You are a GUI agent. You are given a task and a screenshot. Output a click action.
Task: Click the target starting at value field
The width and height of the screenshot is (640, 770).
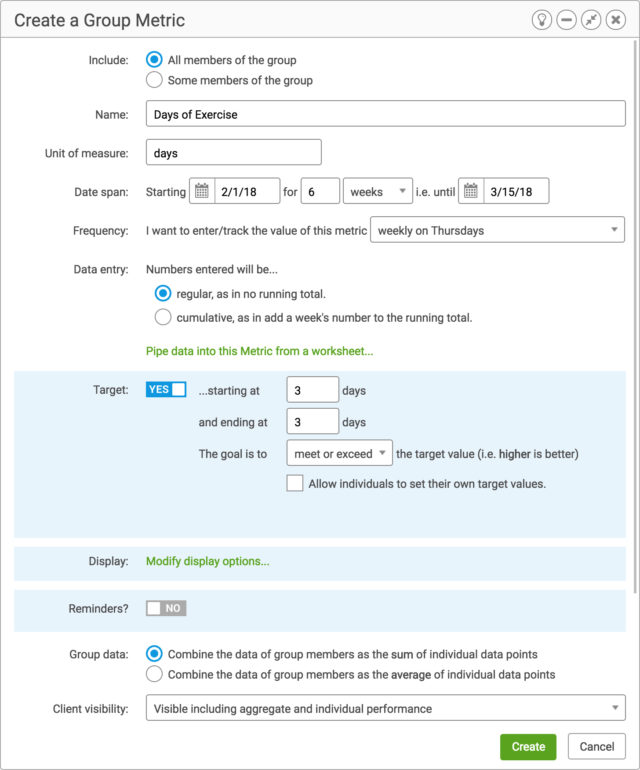pos(313,390)
